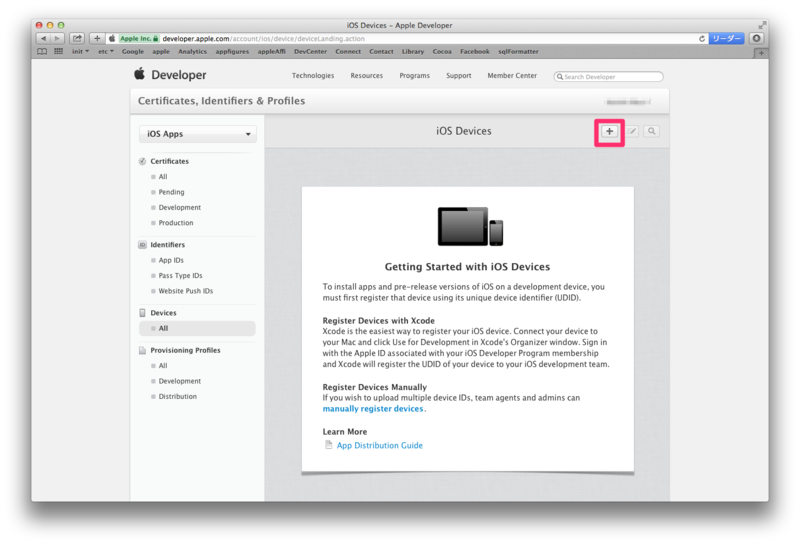
Task: Open the etc bookmarks folder dropdown
Action: pos(106,52)
